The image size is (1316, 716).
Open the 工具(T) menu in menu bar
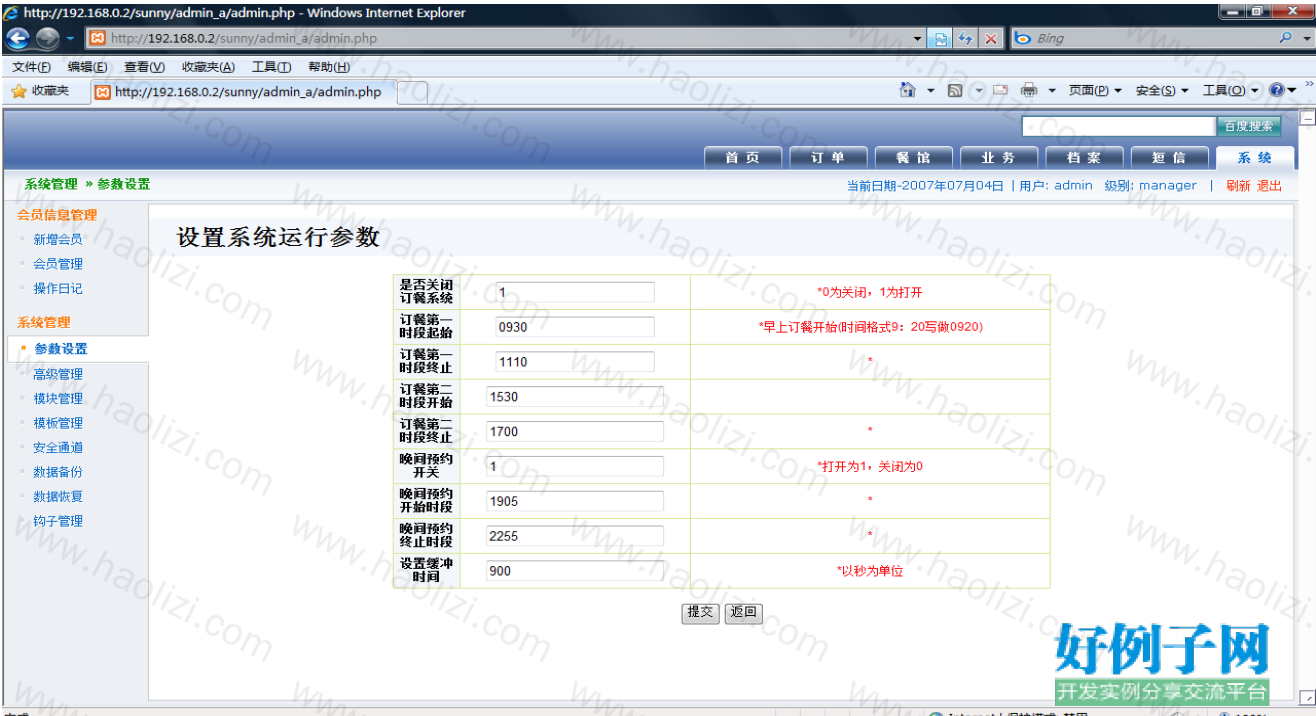(271, 67)
